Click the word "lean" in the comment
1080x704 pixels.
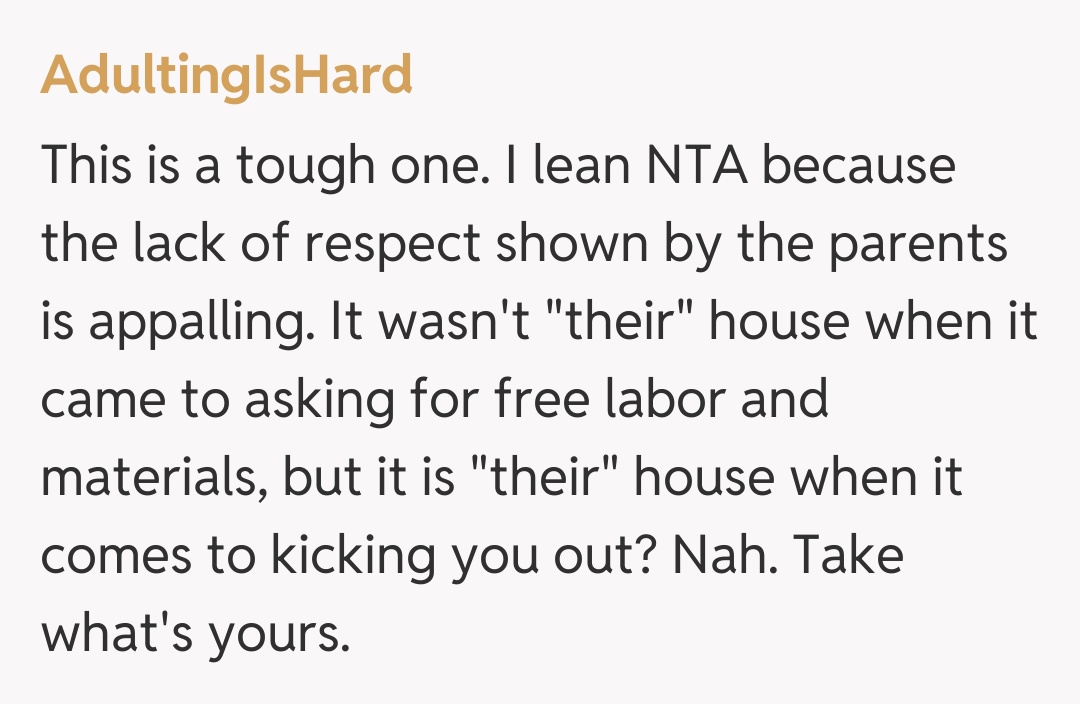pyautogui.click(x=581, y=166)
